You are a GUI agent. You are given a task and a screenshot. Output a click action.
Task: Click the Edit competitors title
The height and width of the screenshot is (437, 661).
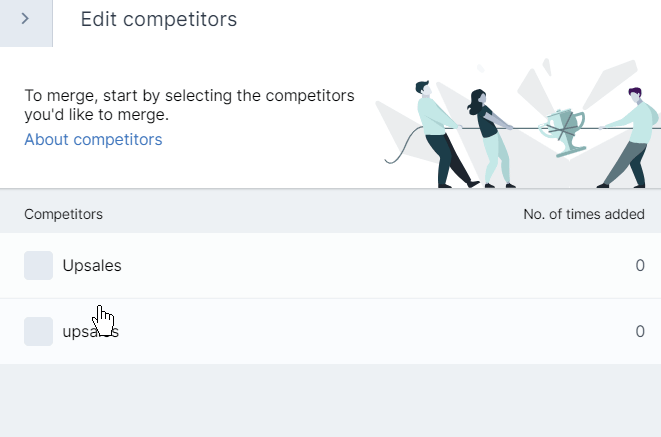click(x=159, y=19)
